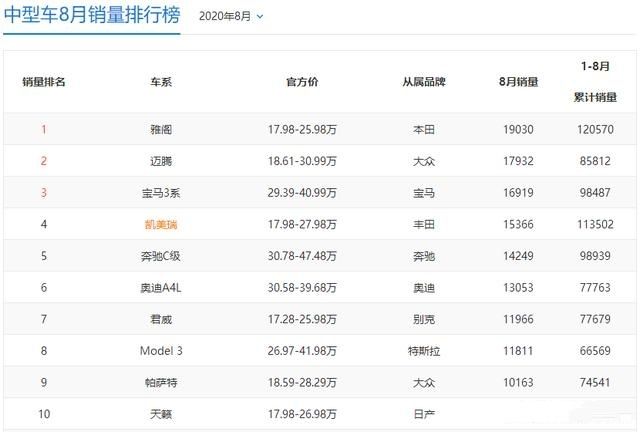Click the 特斯拉 brand cell

point(424,351)
